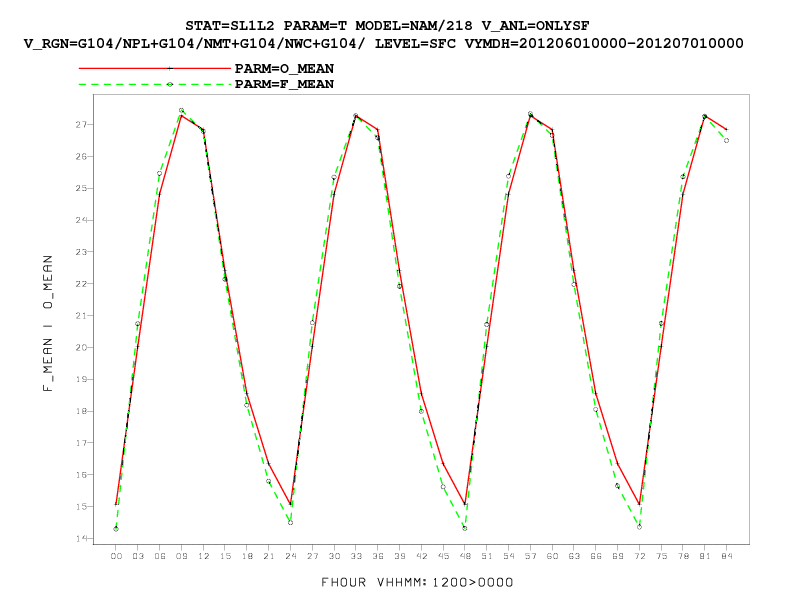Click x-axis tick label 30

tap(334, 556)
